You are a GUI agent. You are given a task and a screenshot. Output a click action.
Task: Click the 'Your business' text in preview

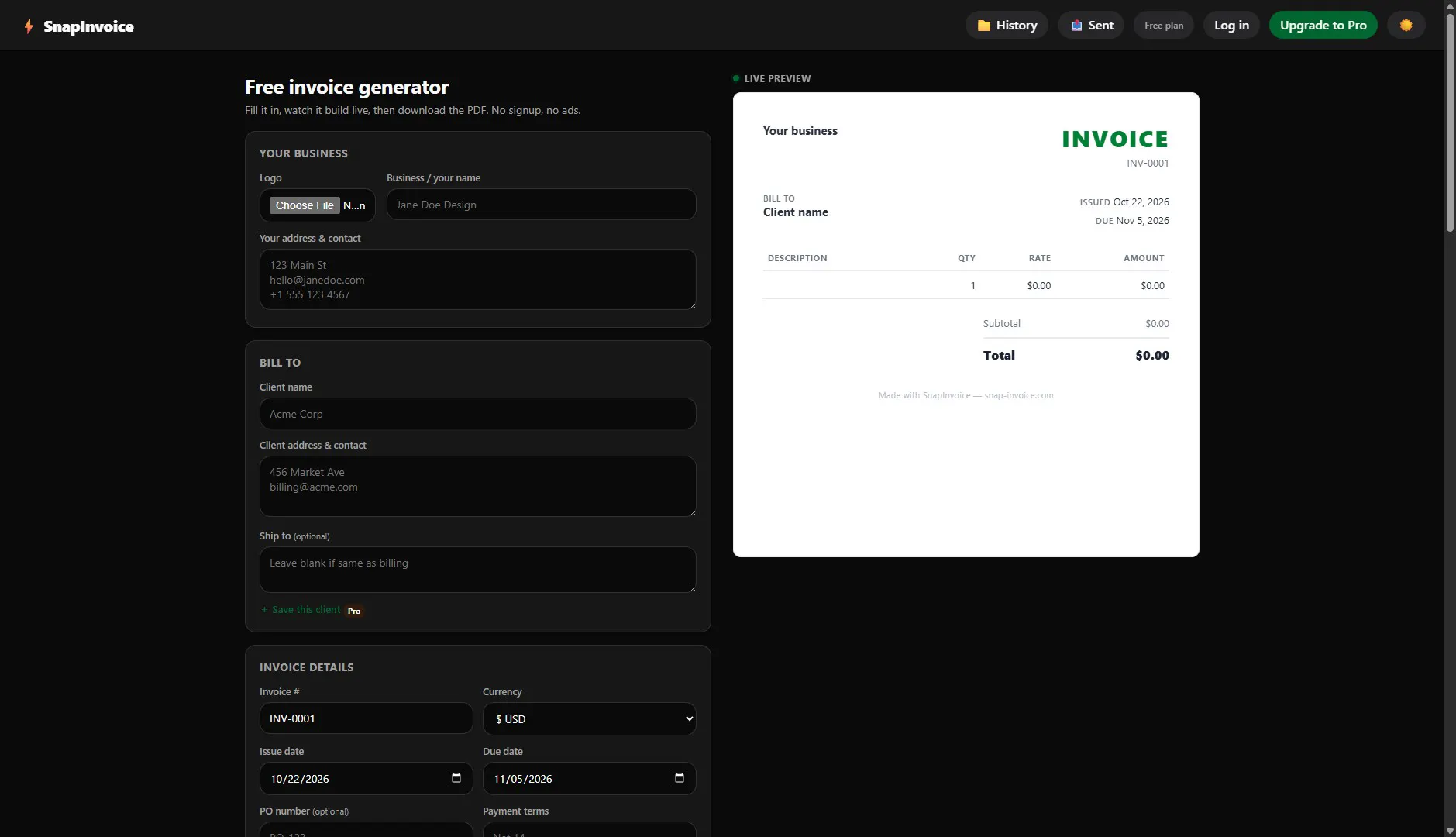point(800,131)
